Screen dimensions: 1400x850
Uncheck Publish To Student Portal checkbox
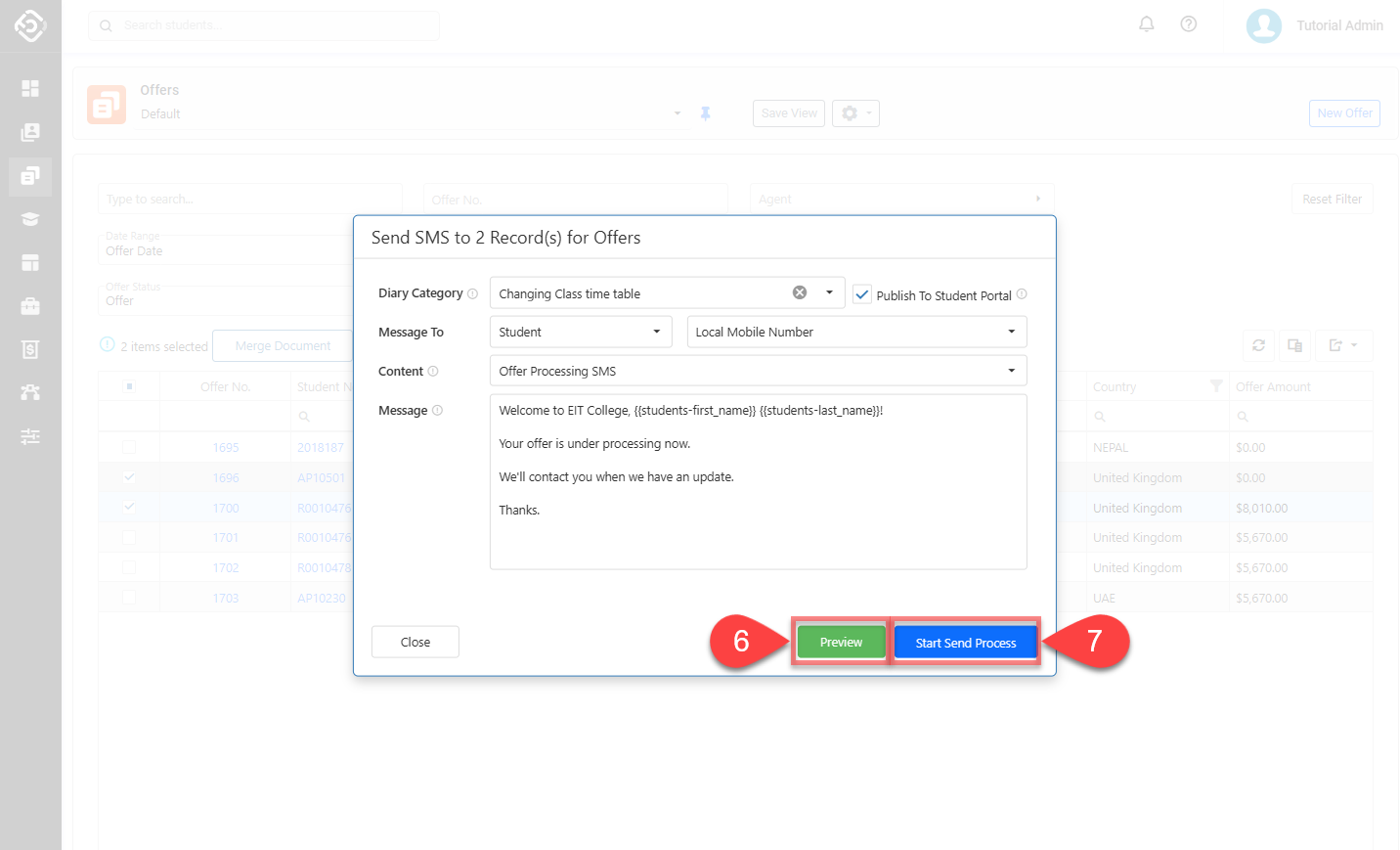click(862, 294)
